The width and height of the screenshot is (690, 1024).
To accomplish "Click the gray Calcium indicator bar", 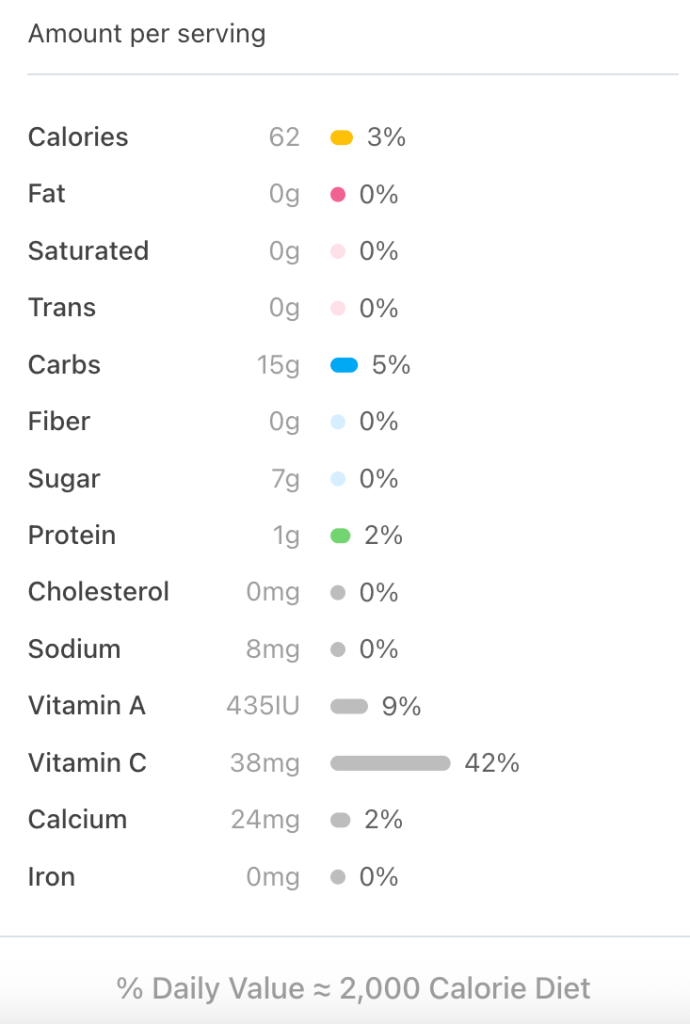I will pos(340,820).
